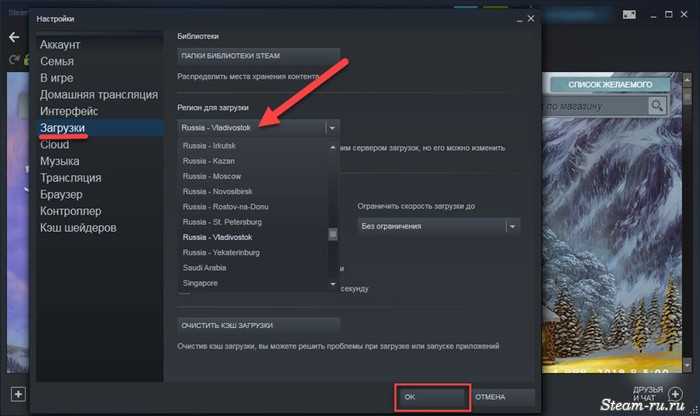The height and width of the screenshot is (416, 700).
Task: Click the Отмена button
Action: 503,397
